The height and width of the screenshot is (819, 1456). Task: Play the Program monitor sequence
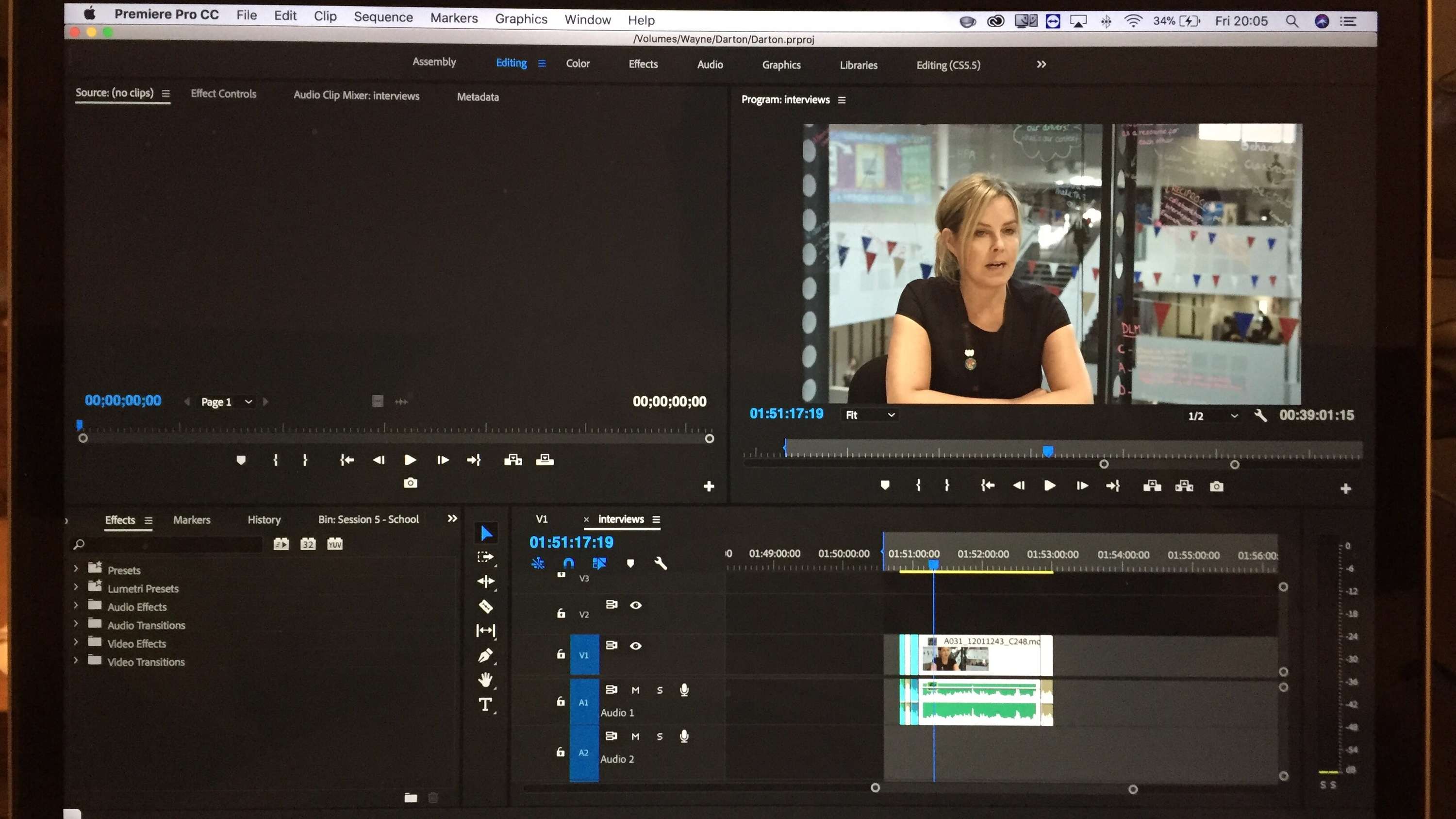coord(1050,485)
